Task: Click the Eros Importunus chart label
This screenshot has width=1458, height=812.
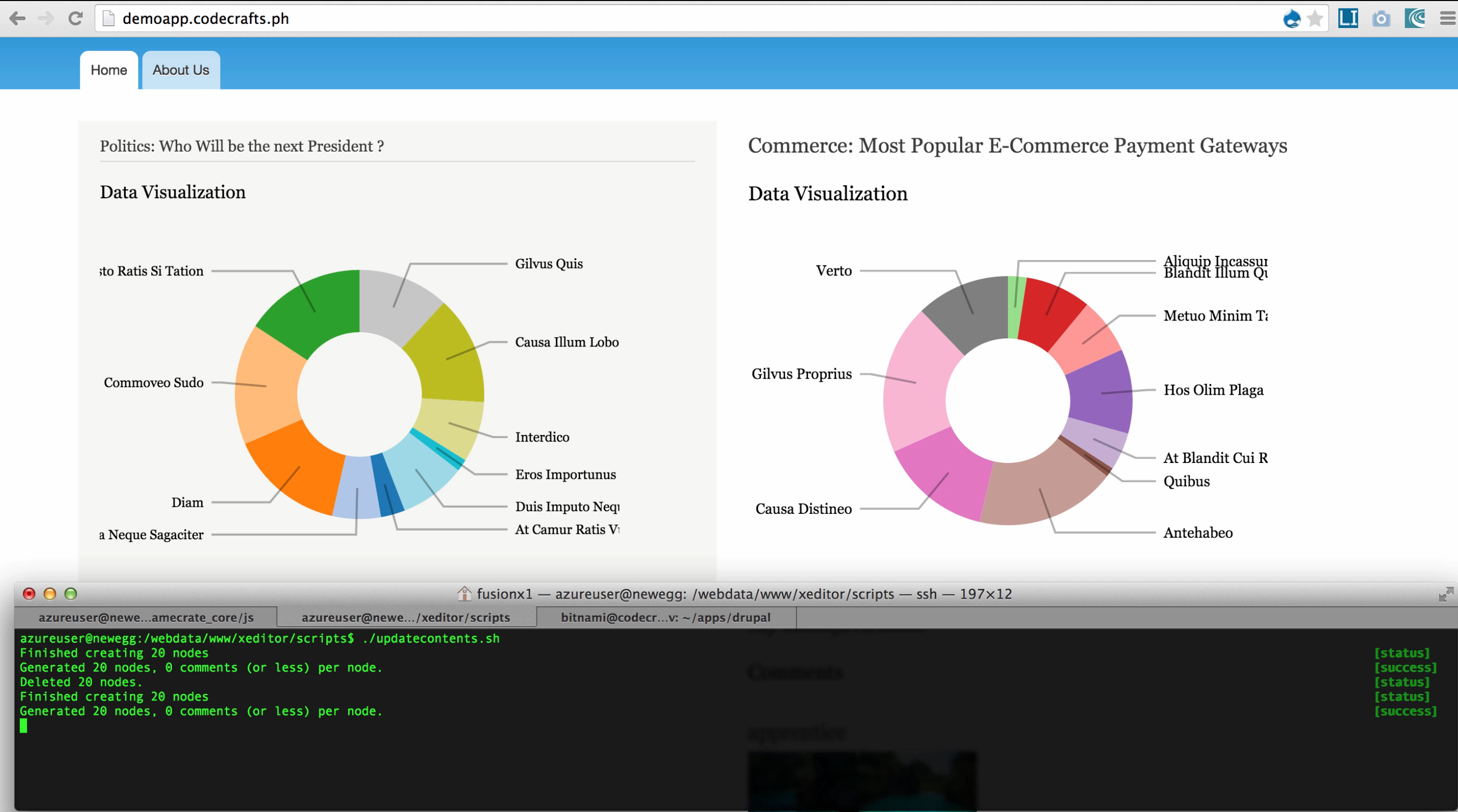Action: point(566,474)
